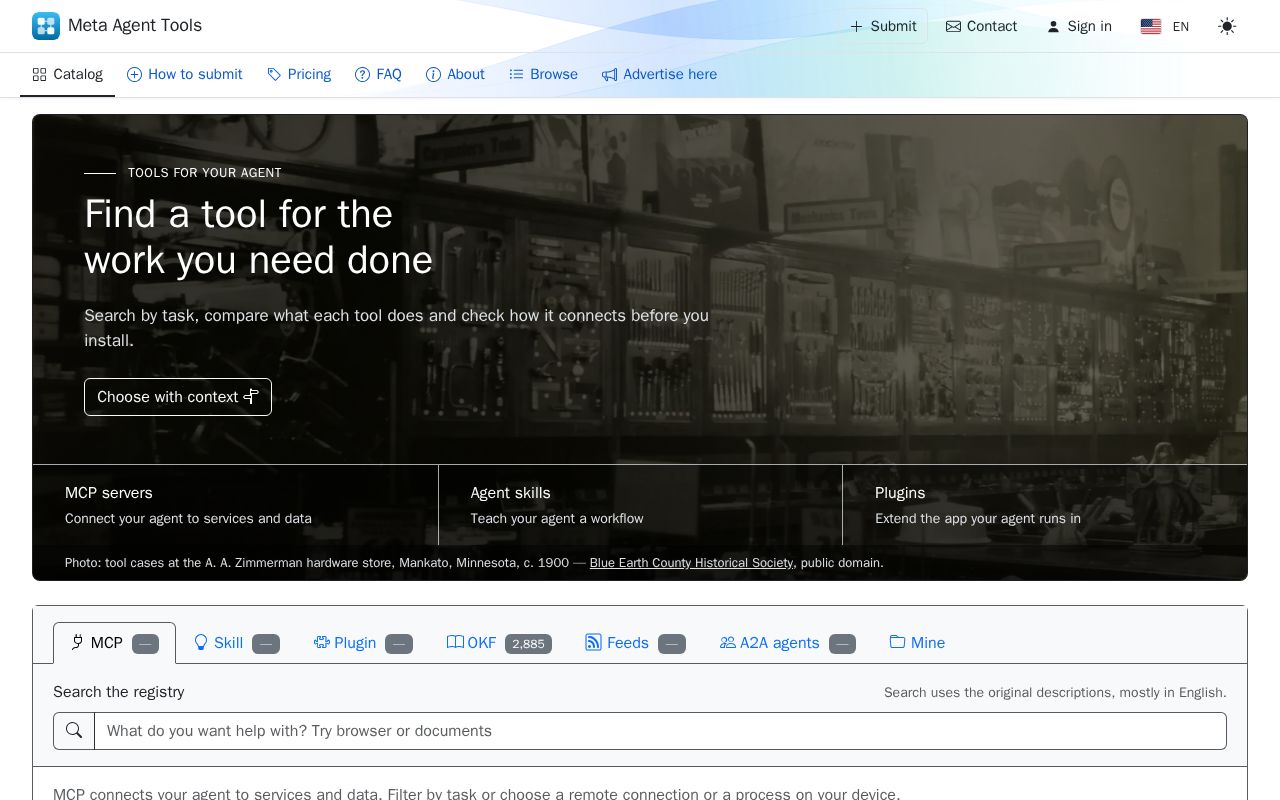Switch to the Mine tab

[917, 643]
